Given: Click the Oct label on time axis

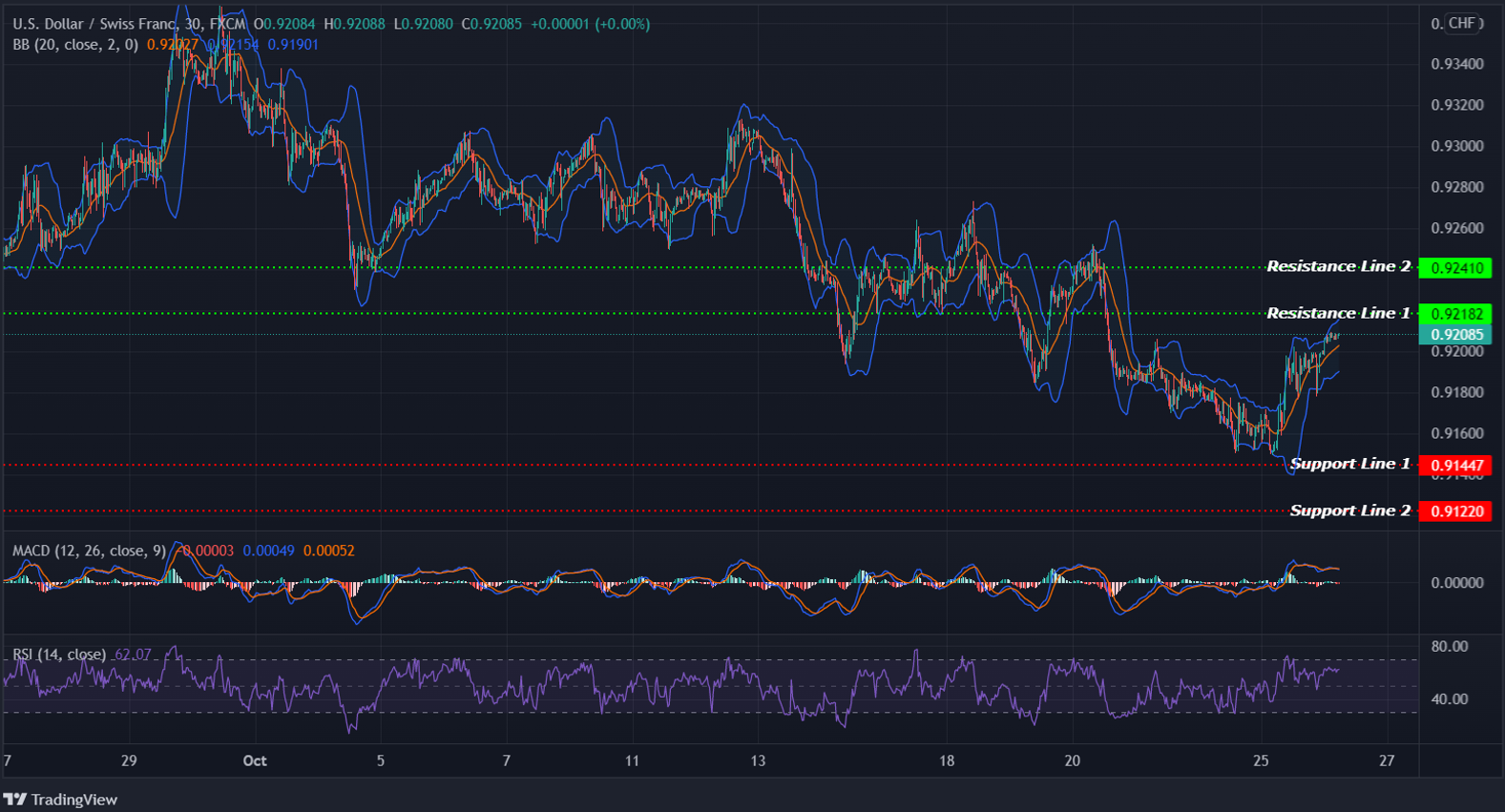Looking at the screenshot, I should [x=255, y=760].
